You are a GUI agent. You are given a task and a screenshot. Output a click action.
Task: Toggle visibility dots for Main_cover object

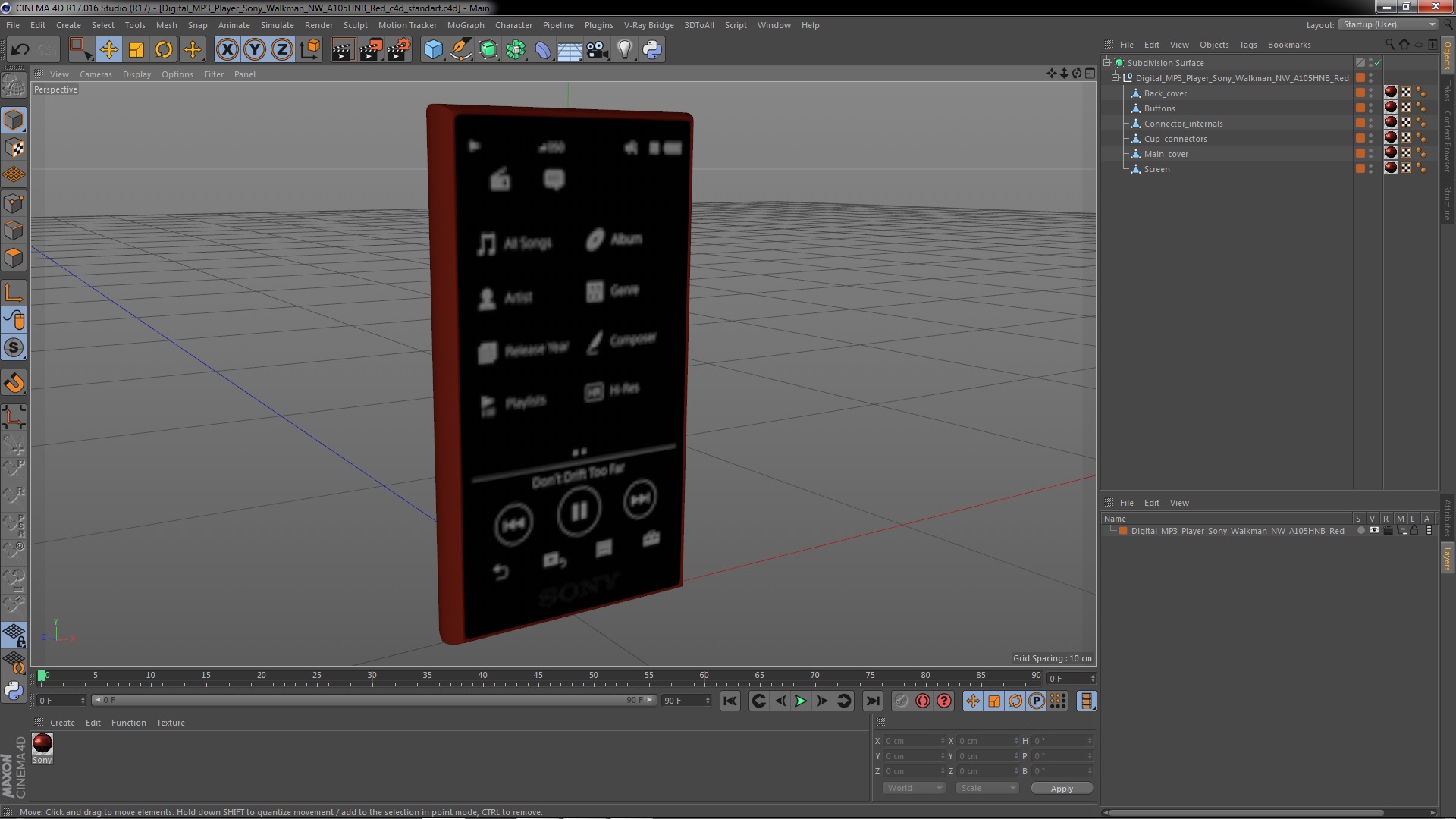pyautogui.click(x=1371, y=154)
